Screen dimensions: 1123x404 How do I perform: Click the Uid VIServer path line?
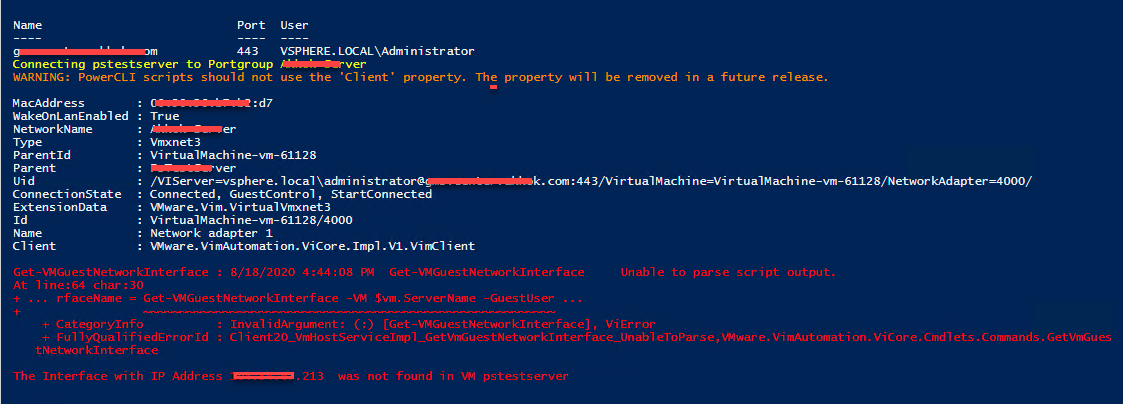[591, 181]
